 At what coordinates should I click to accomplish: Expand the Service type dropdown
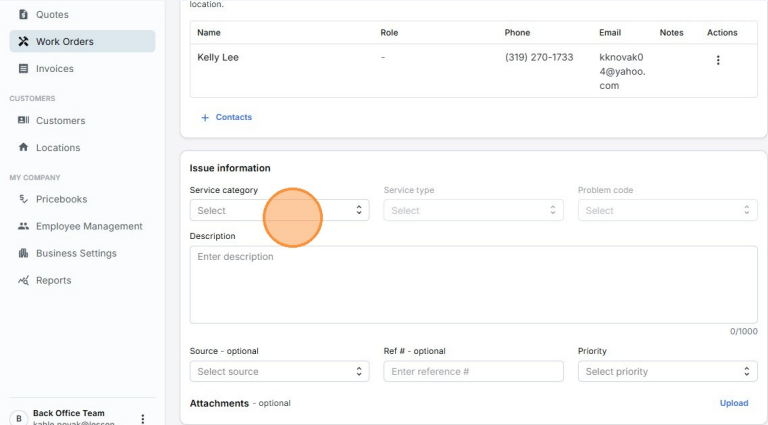coord(473,211)
